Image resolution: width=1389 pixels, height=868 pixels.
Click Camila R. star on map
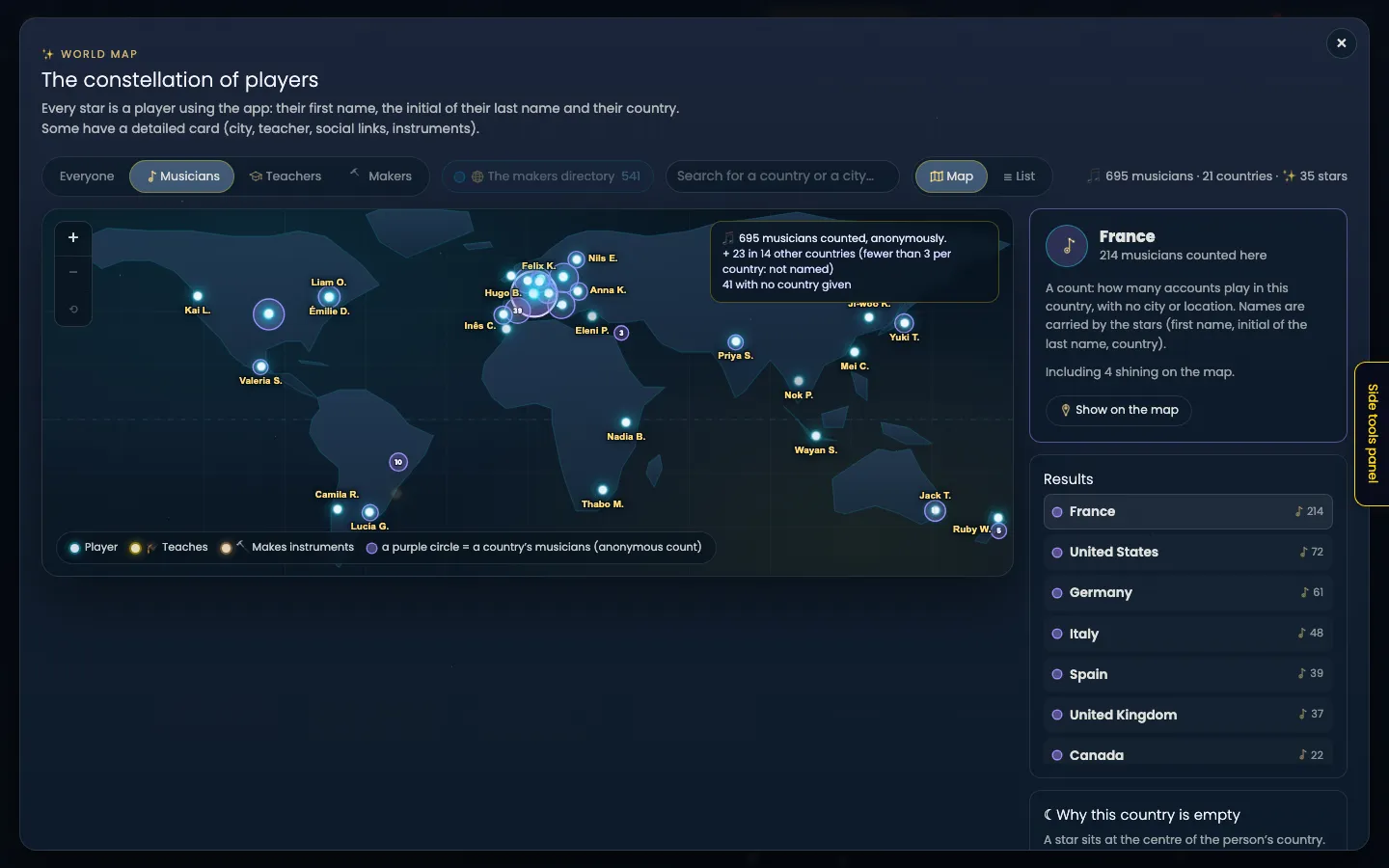pyautogui.click(x=337, y=508)
